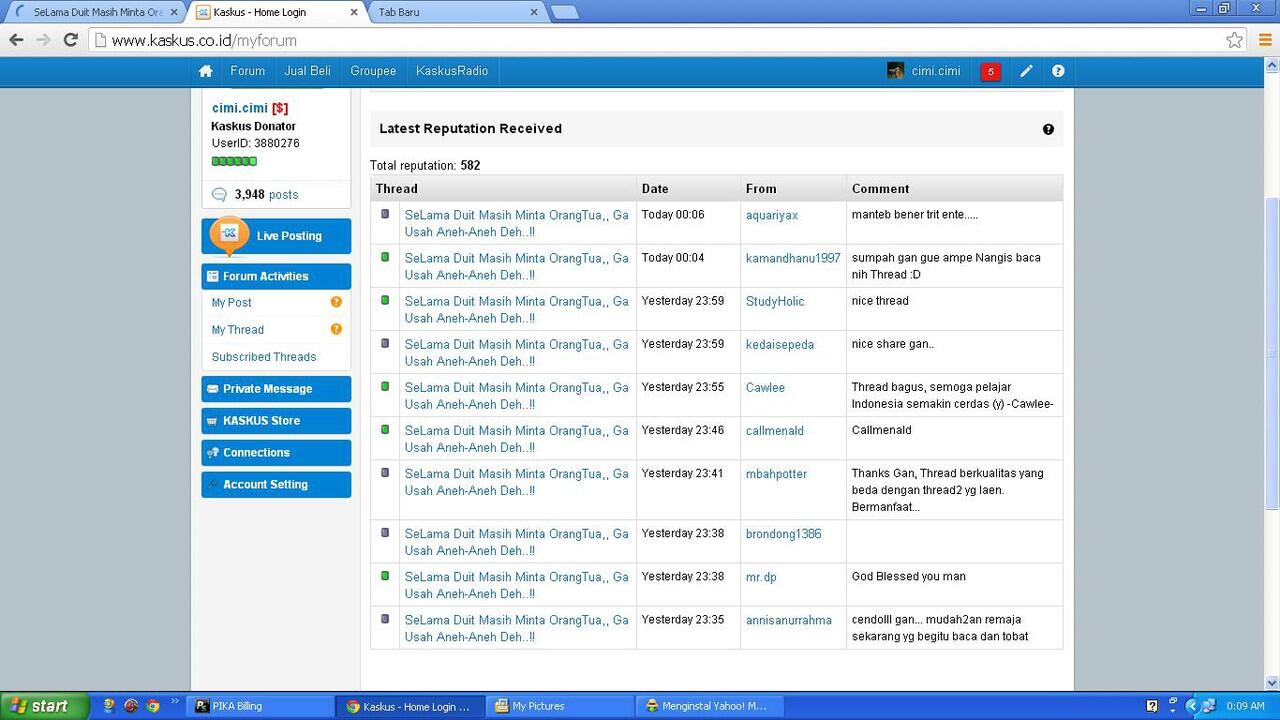Switch to PIKA Billing in the taskbar
The image size is (1280, 720).
pyautogui.click(x=260, y=706)
